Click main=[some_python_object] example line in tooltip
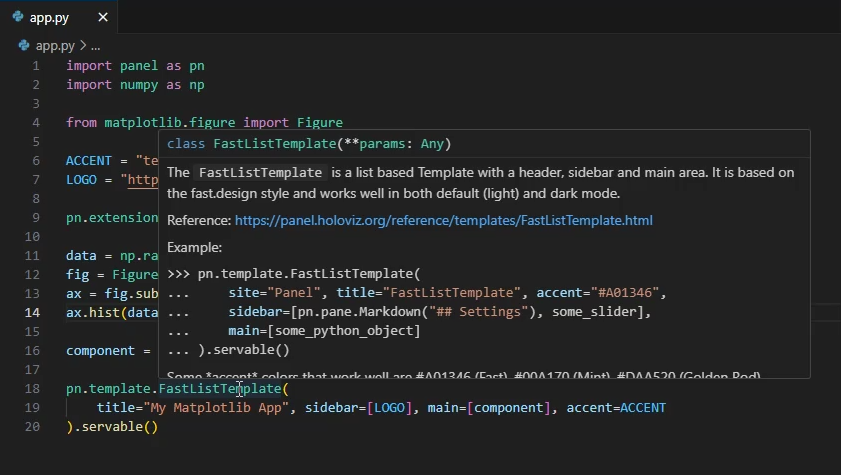841x475 pixels. [x=324, y=330]
